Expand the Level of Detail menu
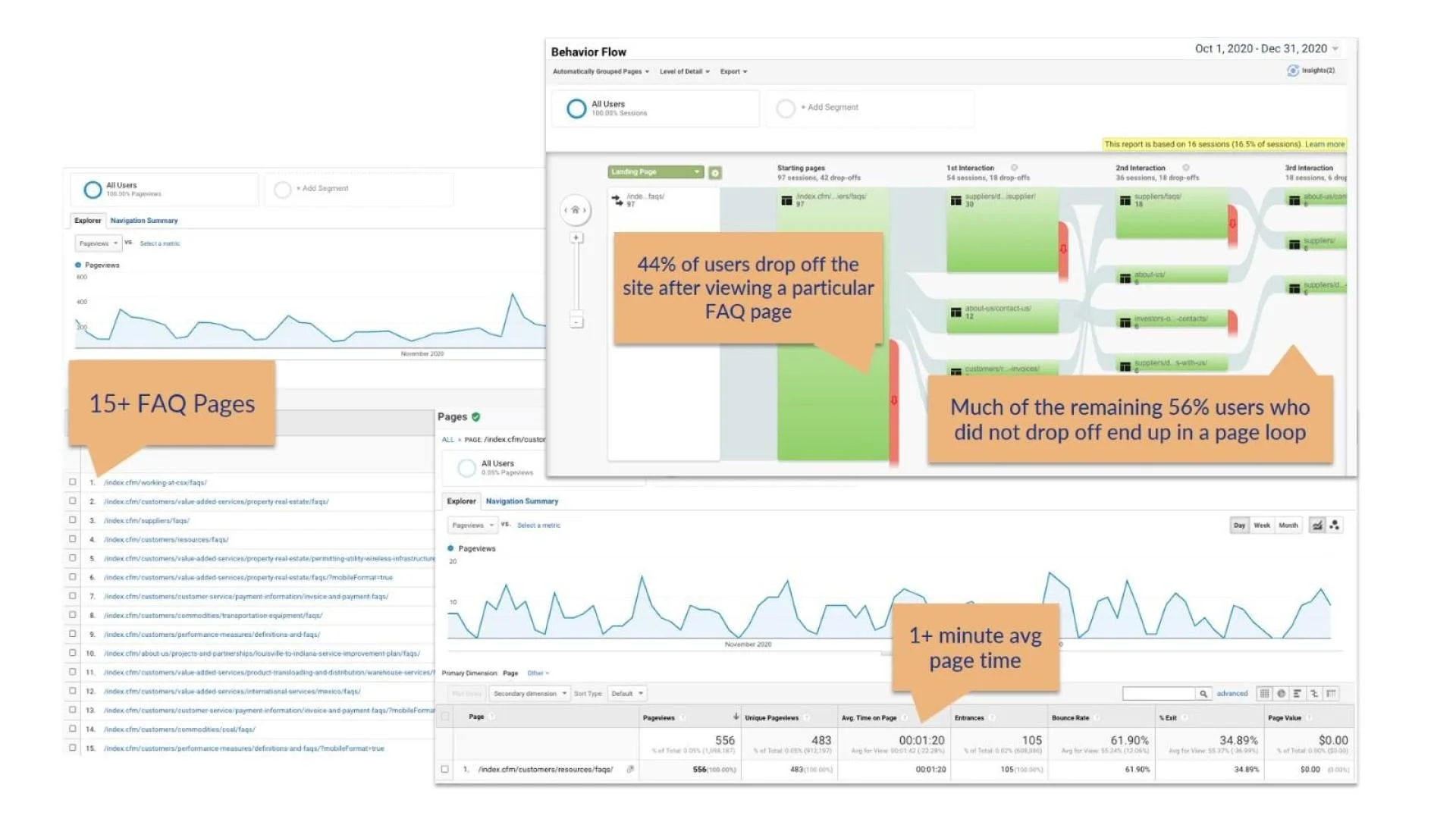 [x=684, y=71]
